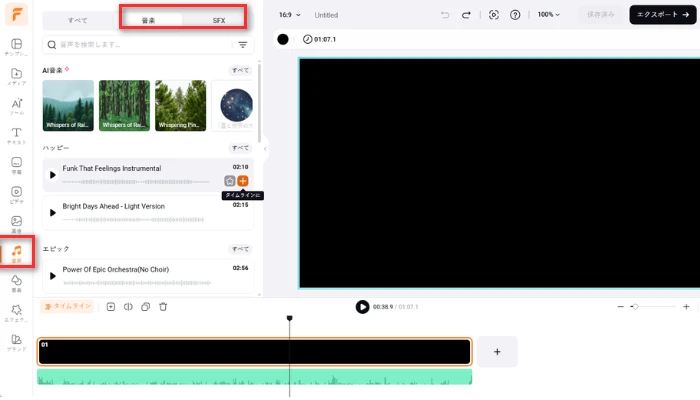Image resolution: width=700 pixels, height=400 pixels.
Task: Open the Text (テキスト) sidebar tool
Action: click(x=16, y=136)
